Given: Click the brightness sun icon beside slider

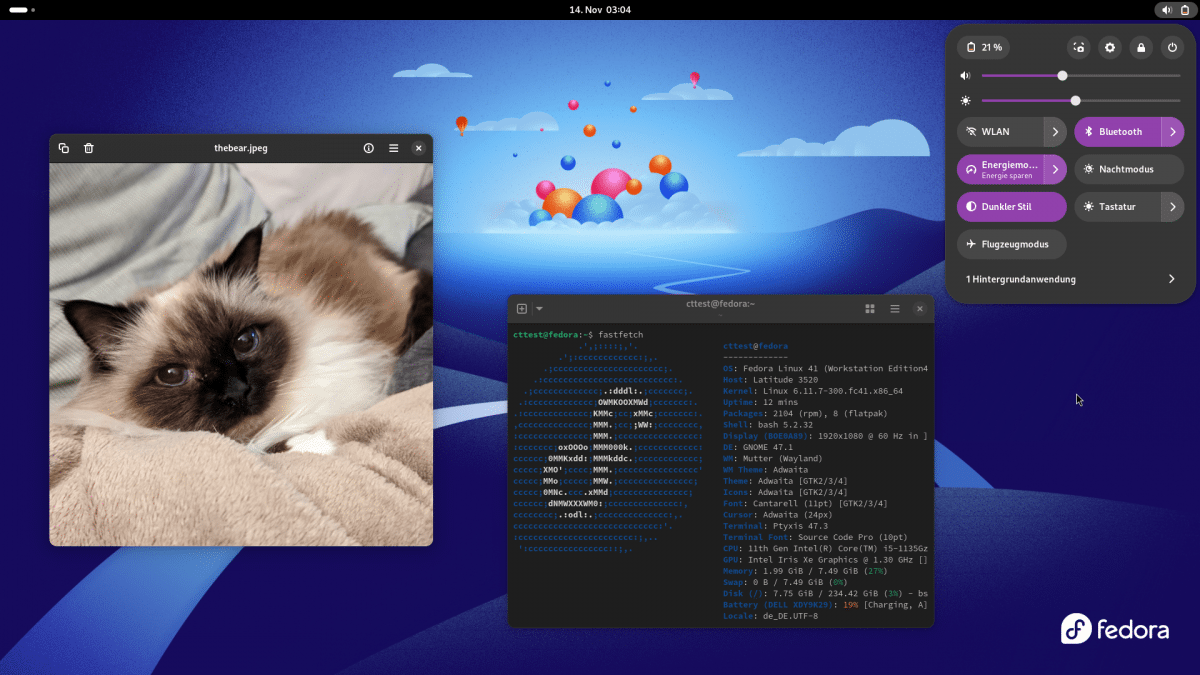Looking at the screenshot, I should 965,101.
